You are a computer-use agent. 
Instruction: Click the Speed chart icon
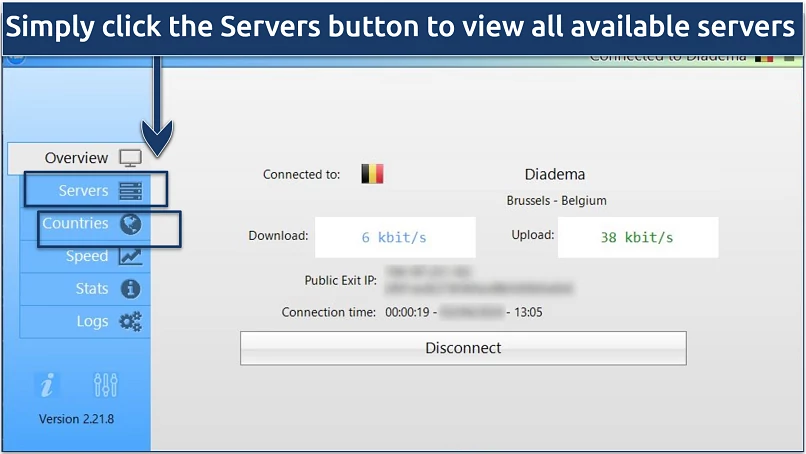(131, 256)
